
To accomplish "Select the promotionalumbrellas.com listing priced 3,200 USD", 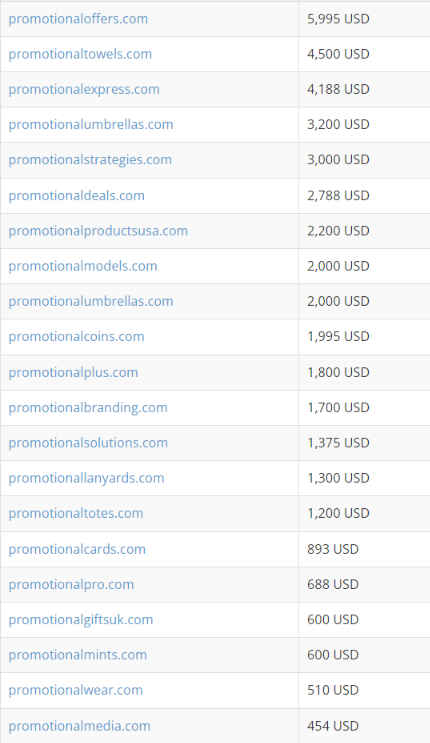I will click(91, 125).
